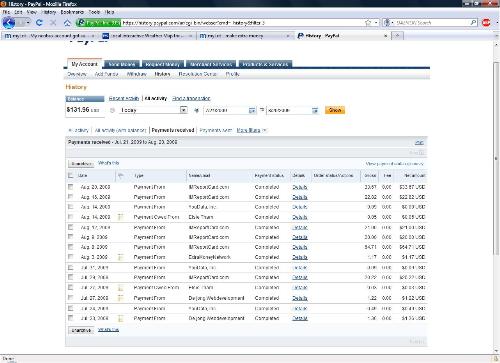Open the Recent activity link

(x=124, y=98)
